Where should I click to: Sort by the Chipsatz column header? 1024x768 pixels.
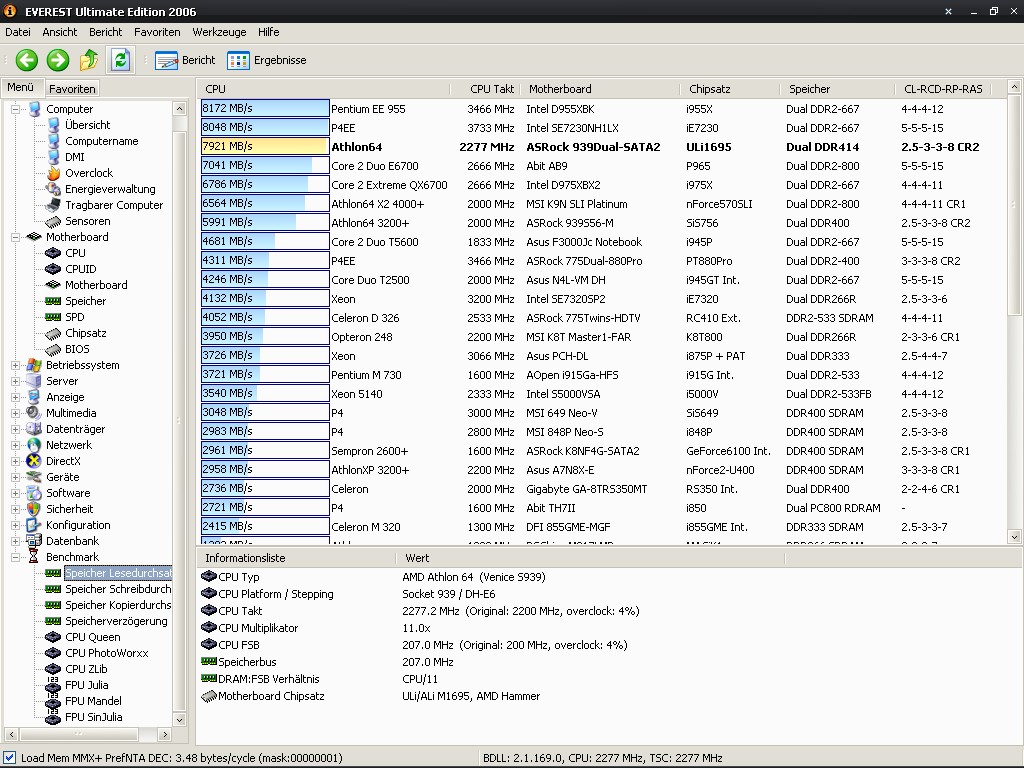(x=729, y=89)
